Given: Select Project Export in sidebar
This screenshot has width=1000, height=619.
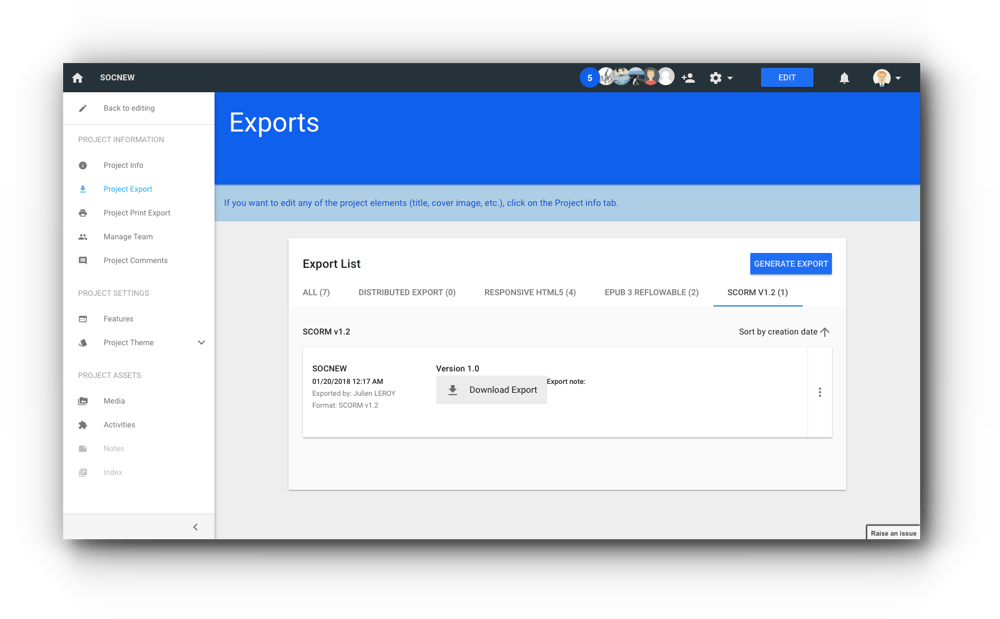Looking at the screenshot, I should tap(128, 189).
